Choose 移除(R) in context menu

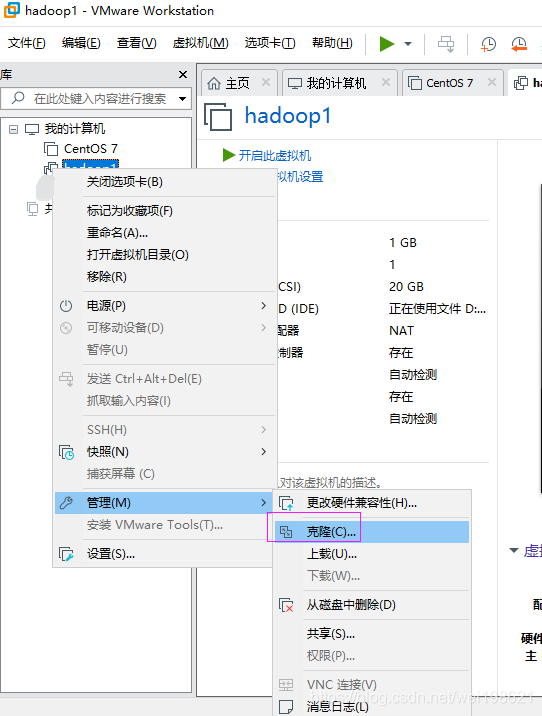click(165, 277)
